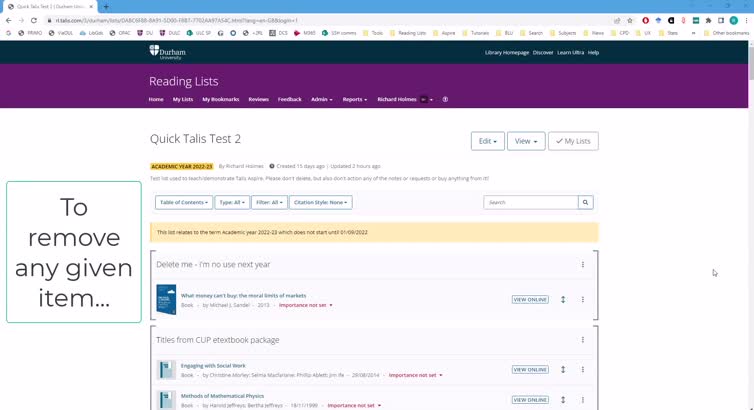Open three-dot menu for 'What money can't buy'
The width and height of the screenshot is (754, 410).
pyautogui.click(x=583, y=299)
